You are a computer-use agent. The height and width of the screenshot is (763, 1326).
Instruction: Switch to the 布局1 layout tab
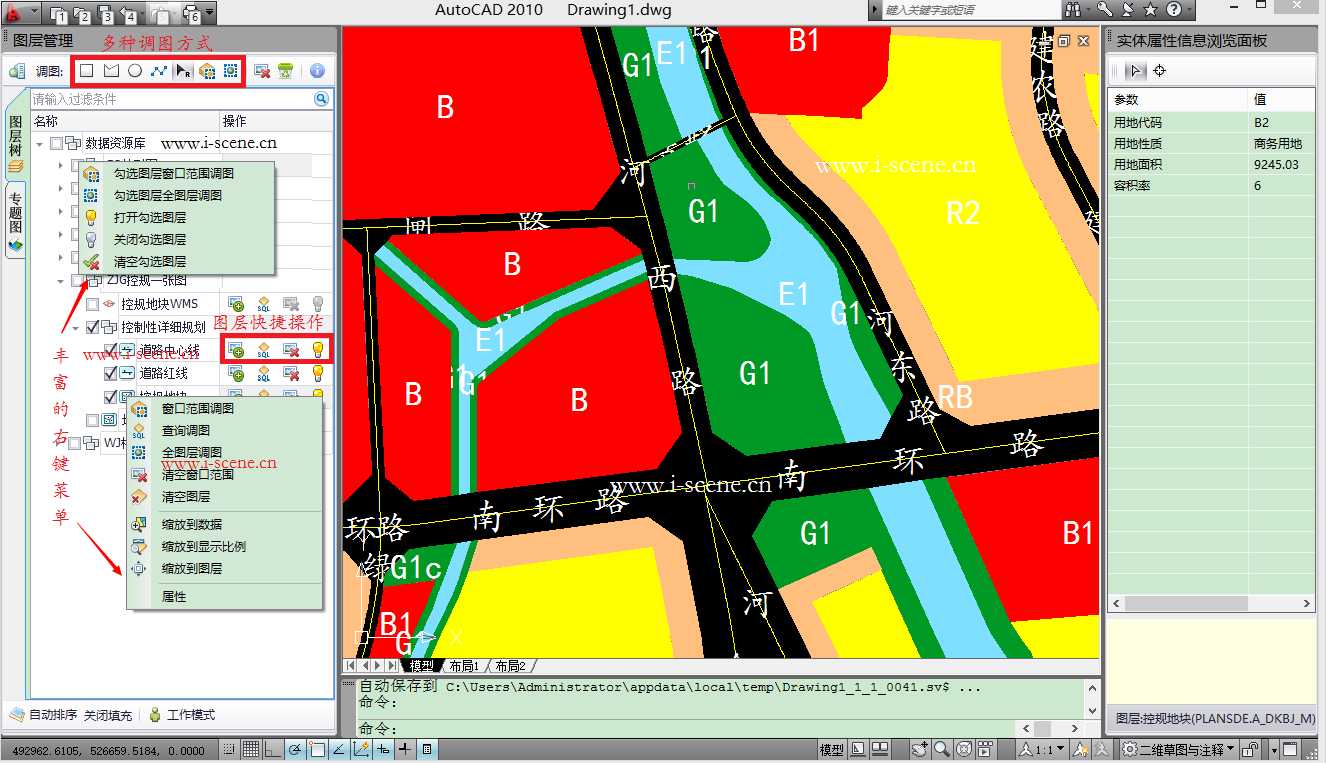click(x=466, y=665)
